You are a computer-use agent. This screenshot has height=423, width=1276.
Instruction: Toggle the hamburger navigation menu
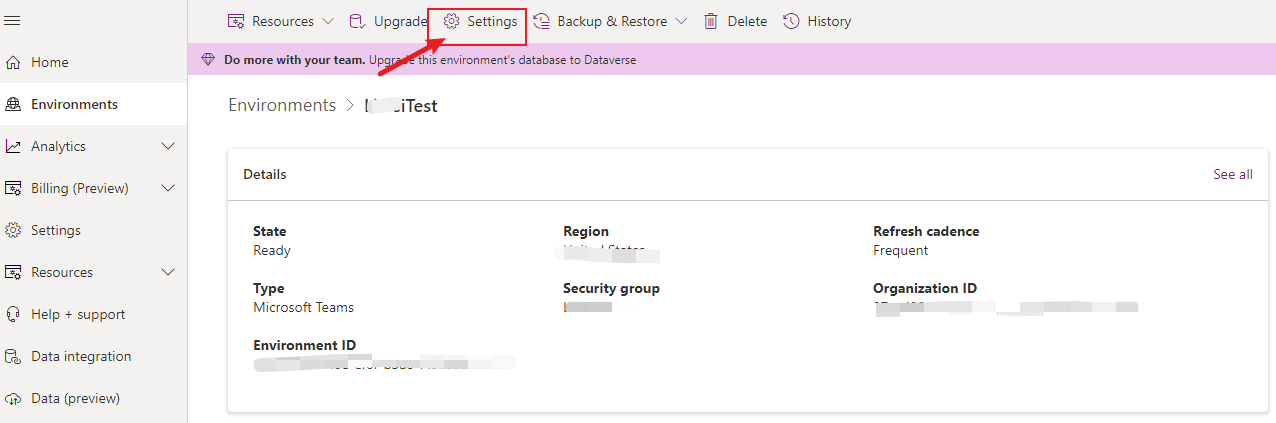(x=13, y=20)
